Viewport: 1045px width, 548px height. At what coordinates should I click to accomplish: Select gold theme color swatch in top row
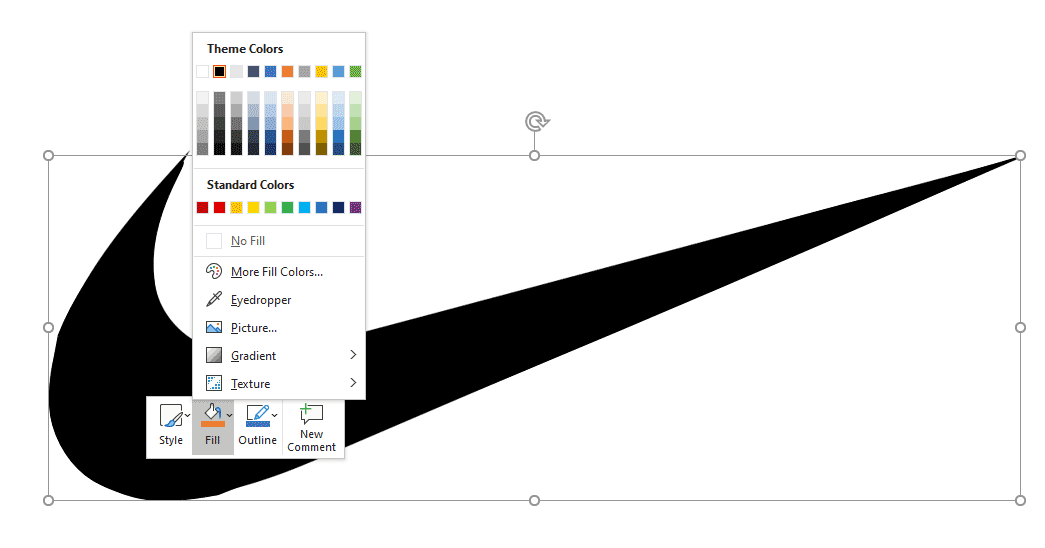pyautogui.click(x=321, y=71)
